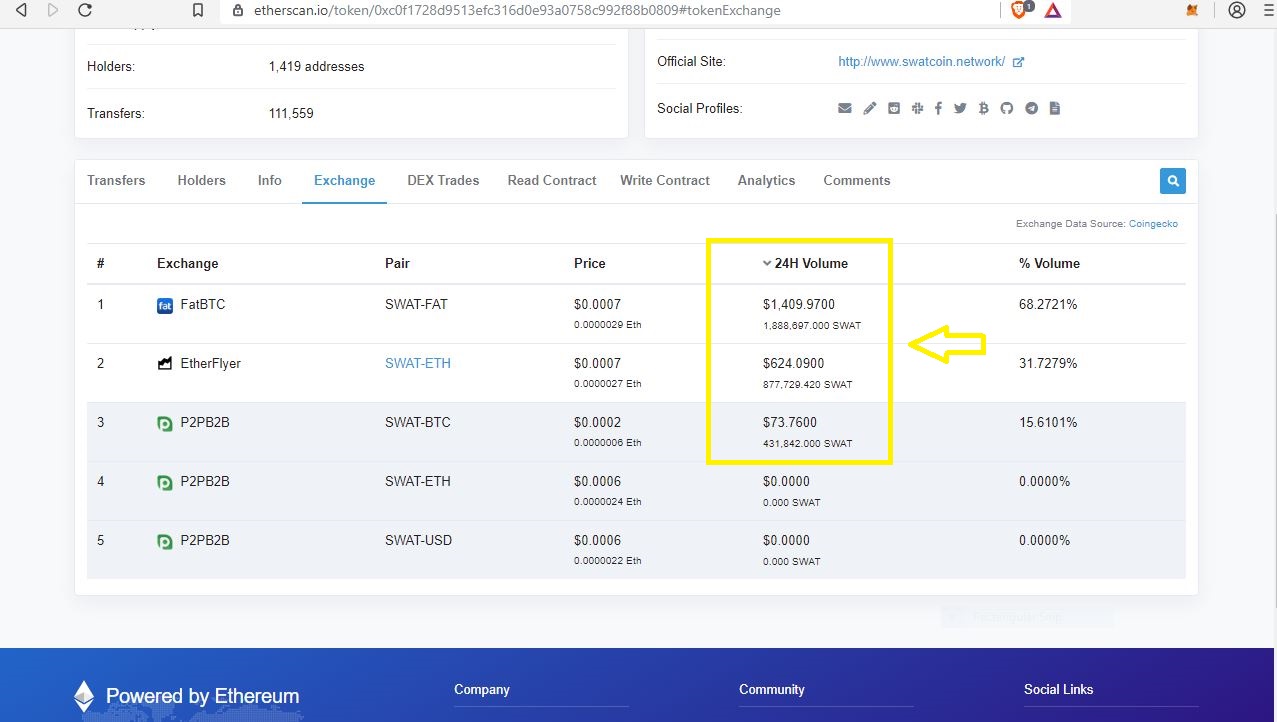This screenshot has height=722, width=1277.
Task: Open the Coingecko data source link
Action: click(1153, 224)
